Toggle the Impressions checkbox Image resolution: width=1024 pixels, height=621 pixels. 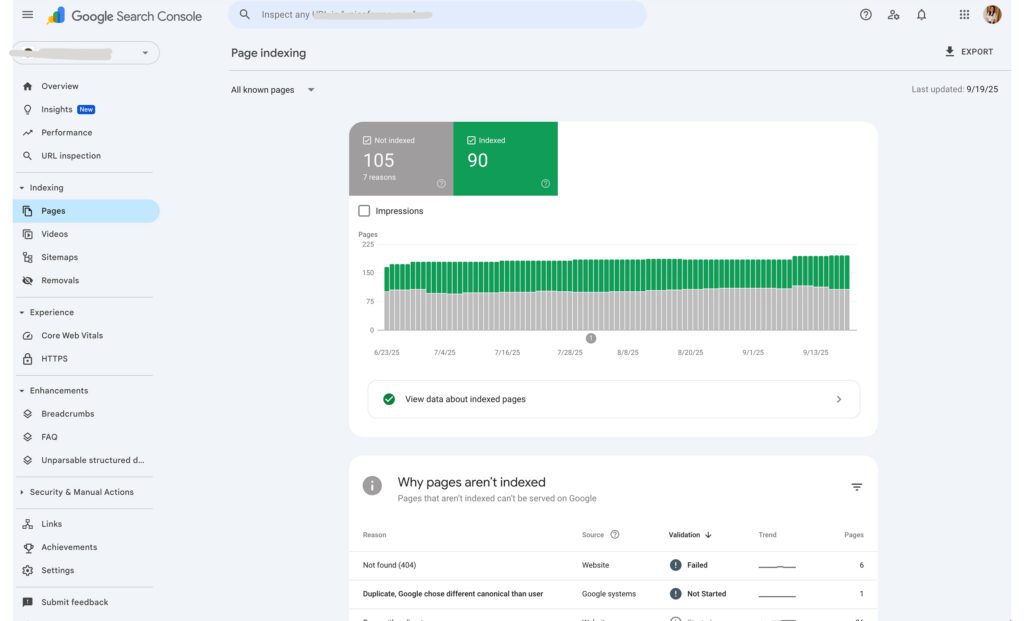(x=364, y=211)
